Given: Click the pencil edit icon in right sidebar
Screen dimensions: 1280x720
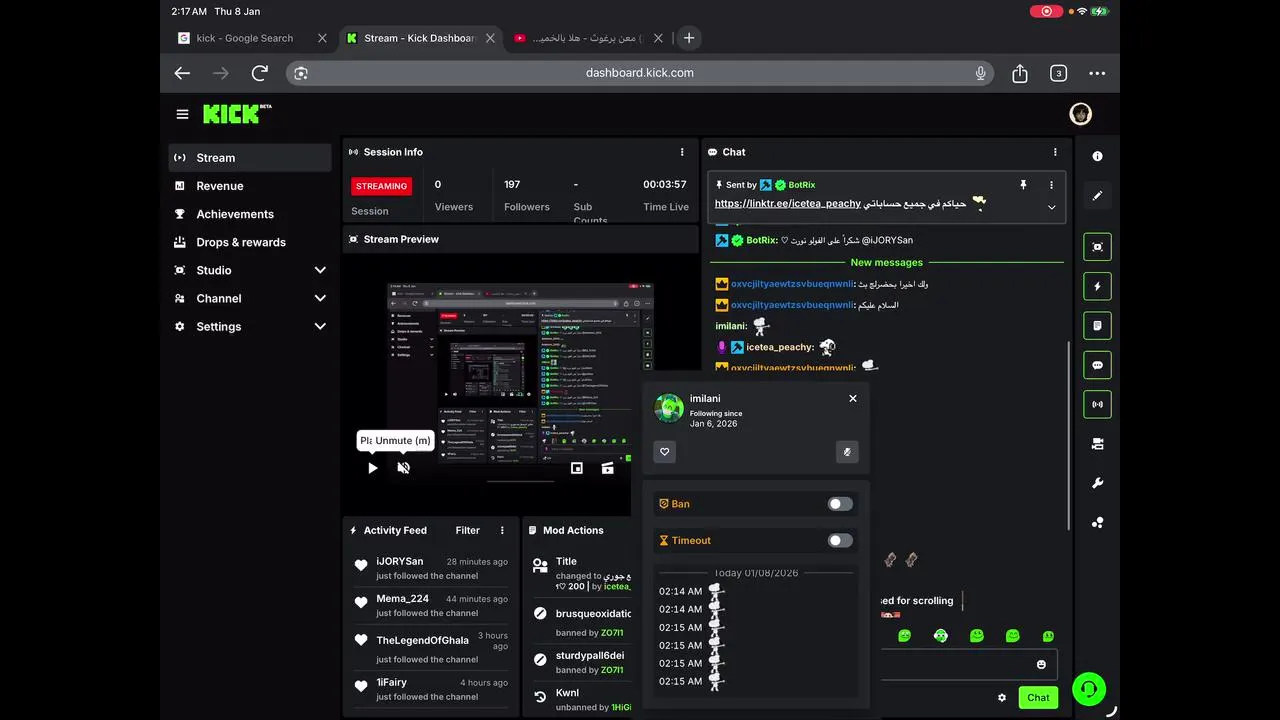Looking at the screenshot, I should tap(1097, 196).
